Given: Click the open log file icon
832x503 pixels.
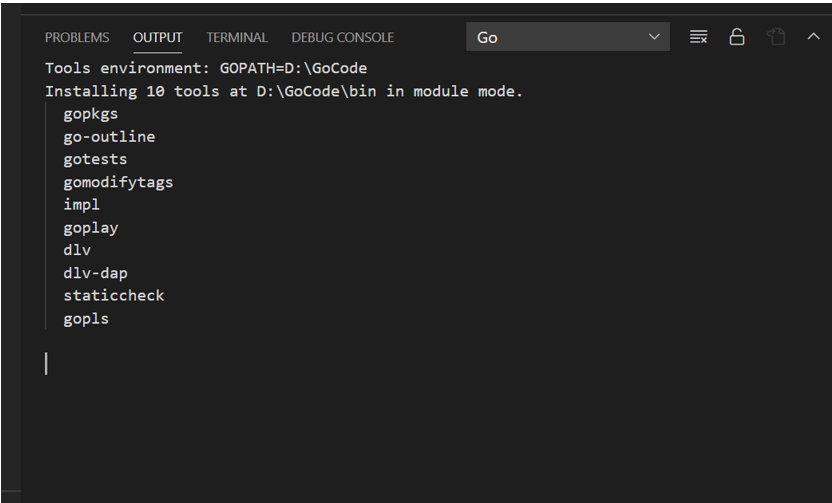Looking at the screenshot, I should coord(775,38).
